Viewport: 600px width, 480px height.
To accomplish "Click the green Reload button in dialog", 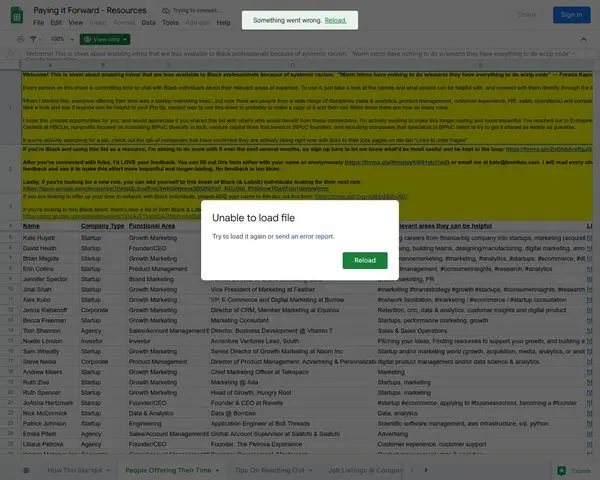I will click(365, 260).
